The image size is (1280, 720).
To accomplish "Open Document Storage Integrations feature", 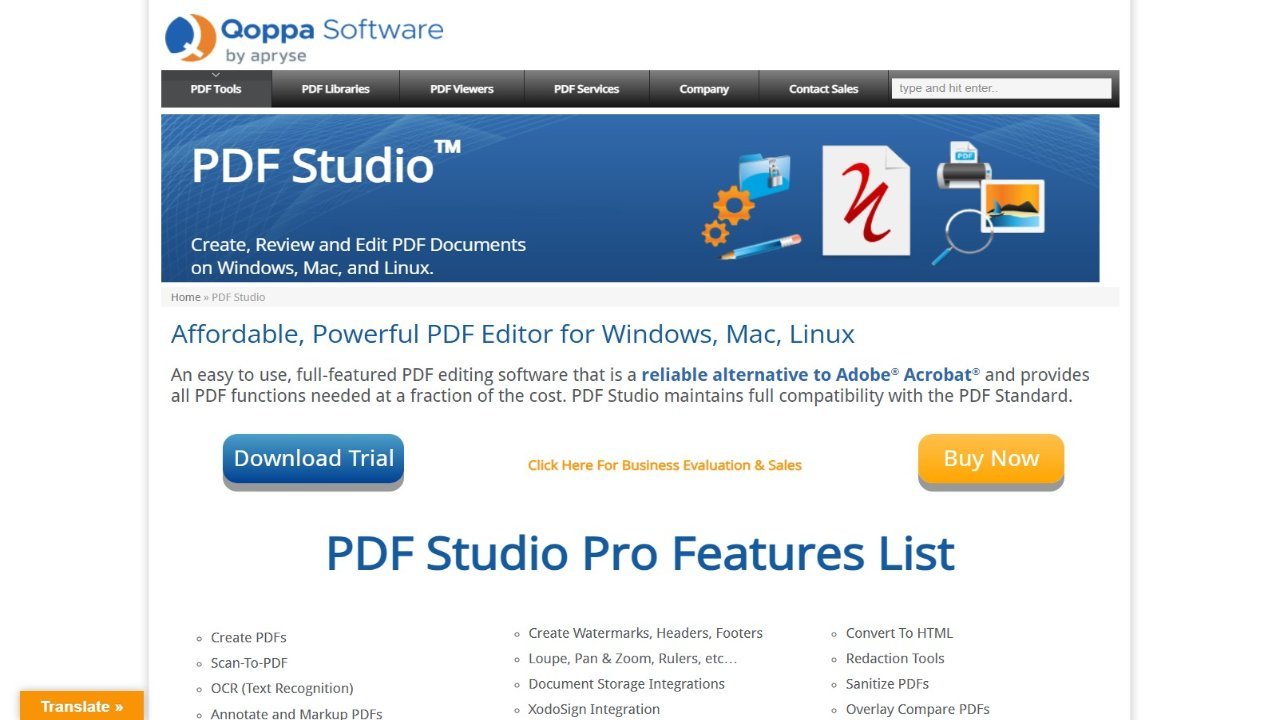I will click(x=626, y=684).
